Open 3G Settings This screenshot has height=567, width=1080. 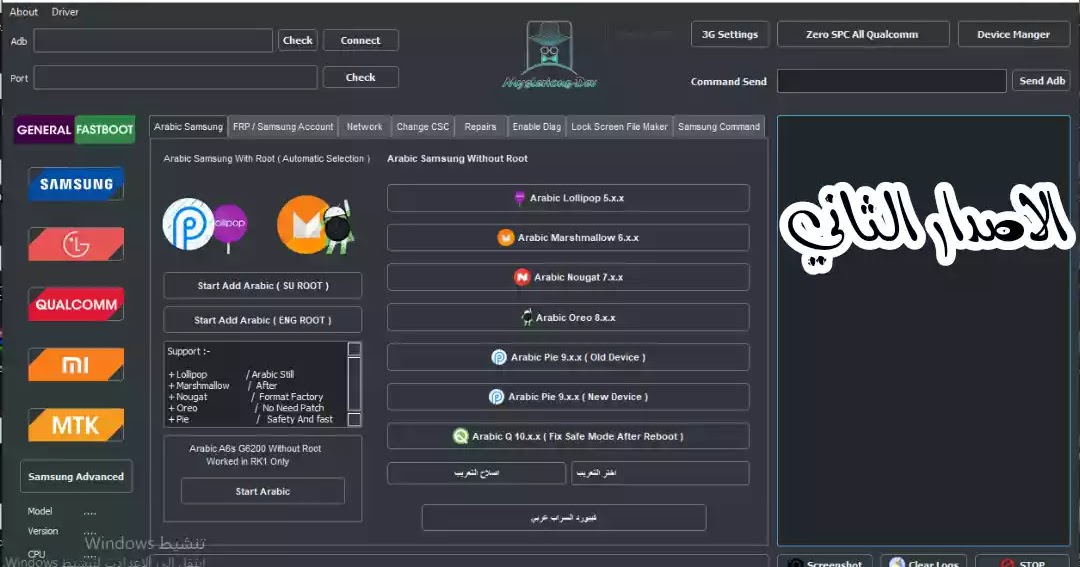[729, 34]
